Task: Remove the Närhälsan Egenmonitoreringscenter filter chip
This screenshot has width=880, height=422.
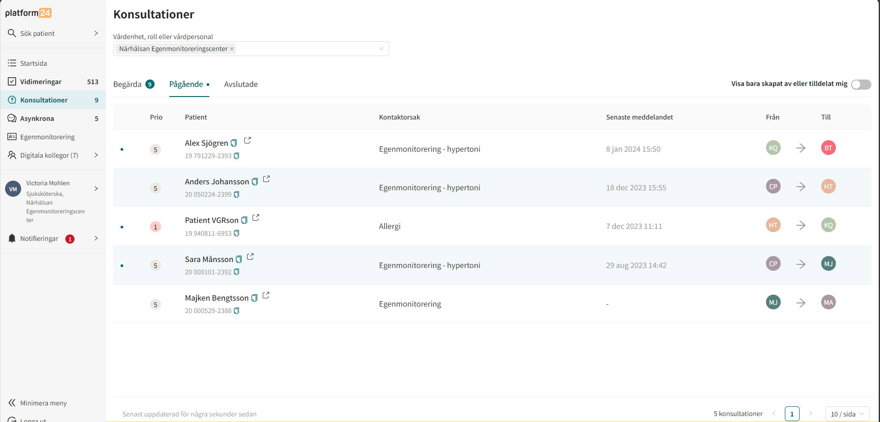Action: pyautogui.click(x=232, y=49)
